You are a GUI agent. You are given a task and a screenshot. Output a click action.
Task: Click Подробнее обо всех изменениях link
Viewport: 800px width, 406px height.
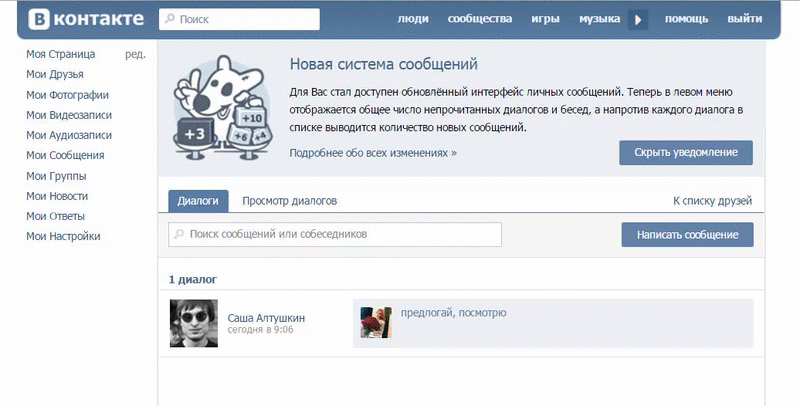point(373,153)
